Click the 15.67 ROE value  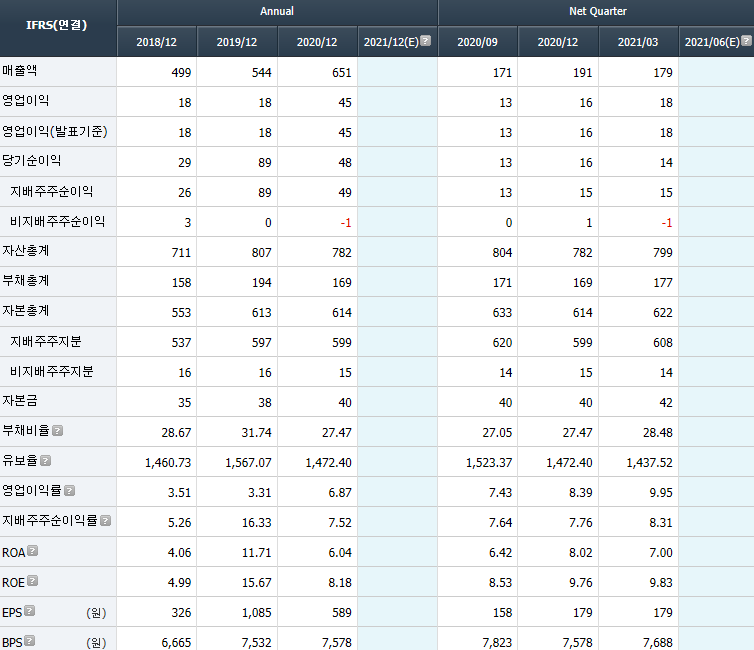coord(257,583)
